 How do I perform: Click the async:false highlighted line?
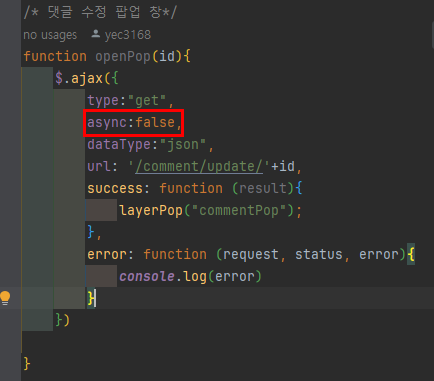pyautogui.click(x=133, y=123)
